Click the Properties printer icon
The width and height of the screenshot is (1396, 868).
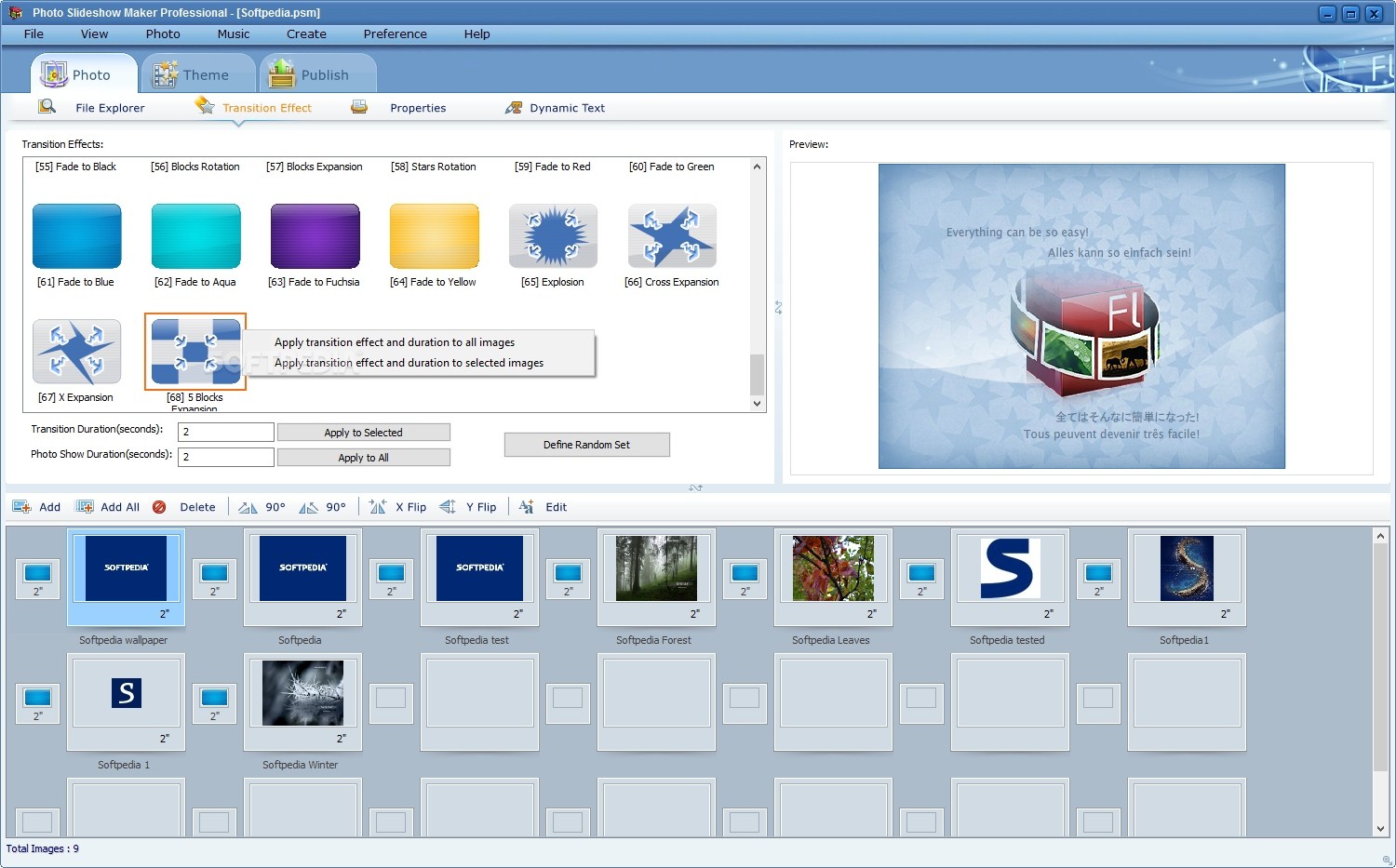(359, 107)
